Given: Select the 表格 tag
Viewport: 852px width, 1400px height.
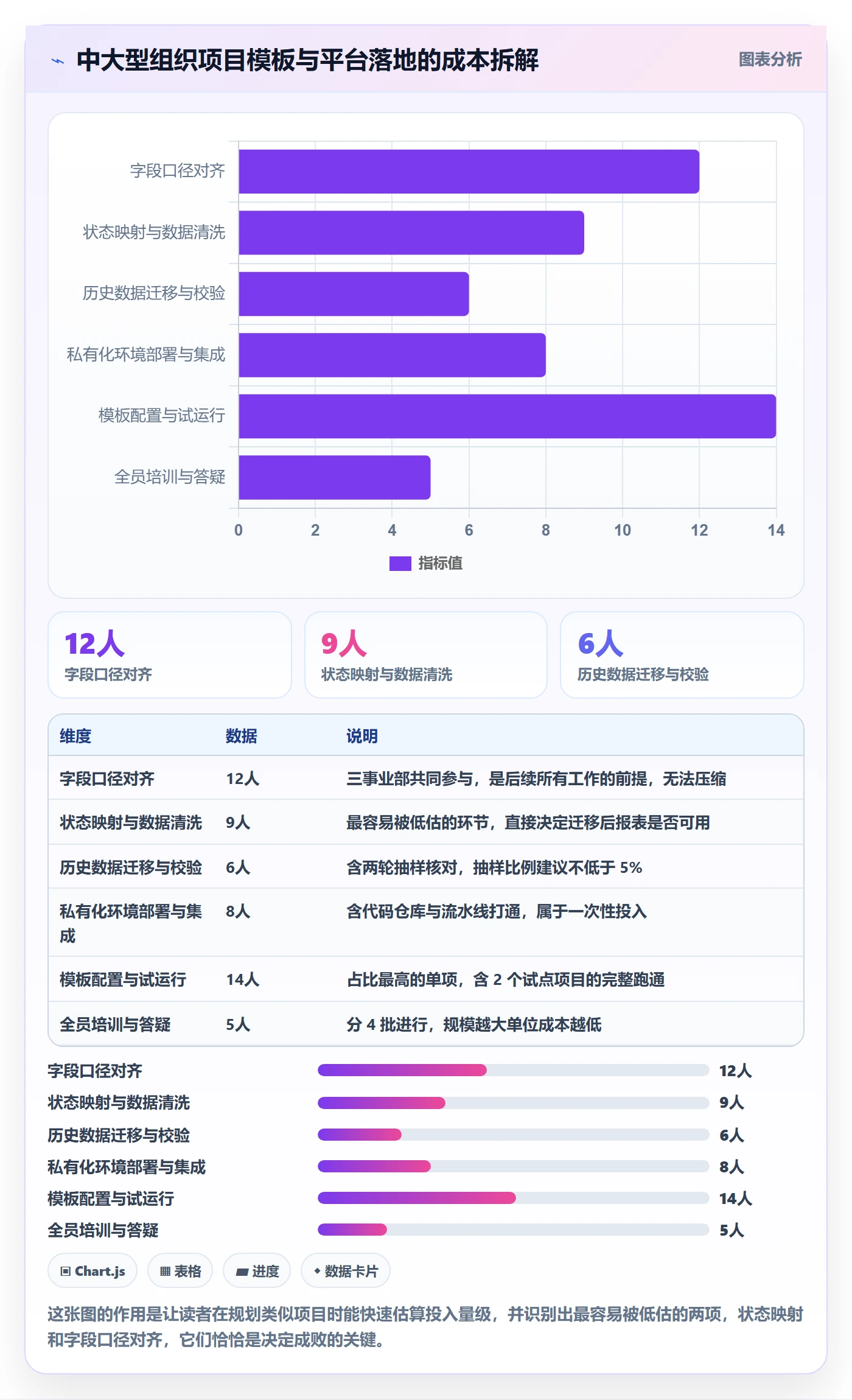Looking at the screenshot, I should [x=180, y=1271].
